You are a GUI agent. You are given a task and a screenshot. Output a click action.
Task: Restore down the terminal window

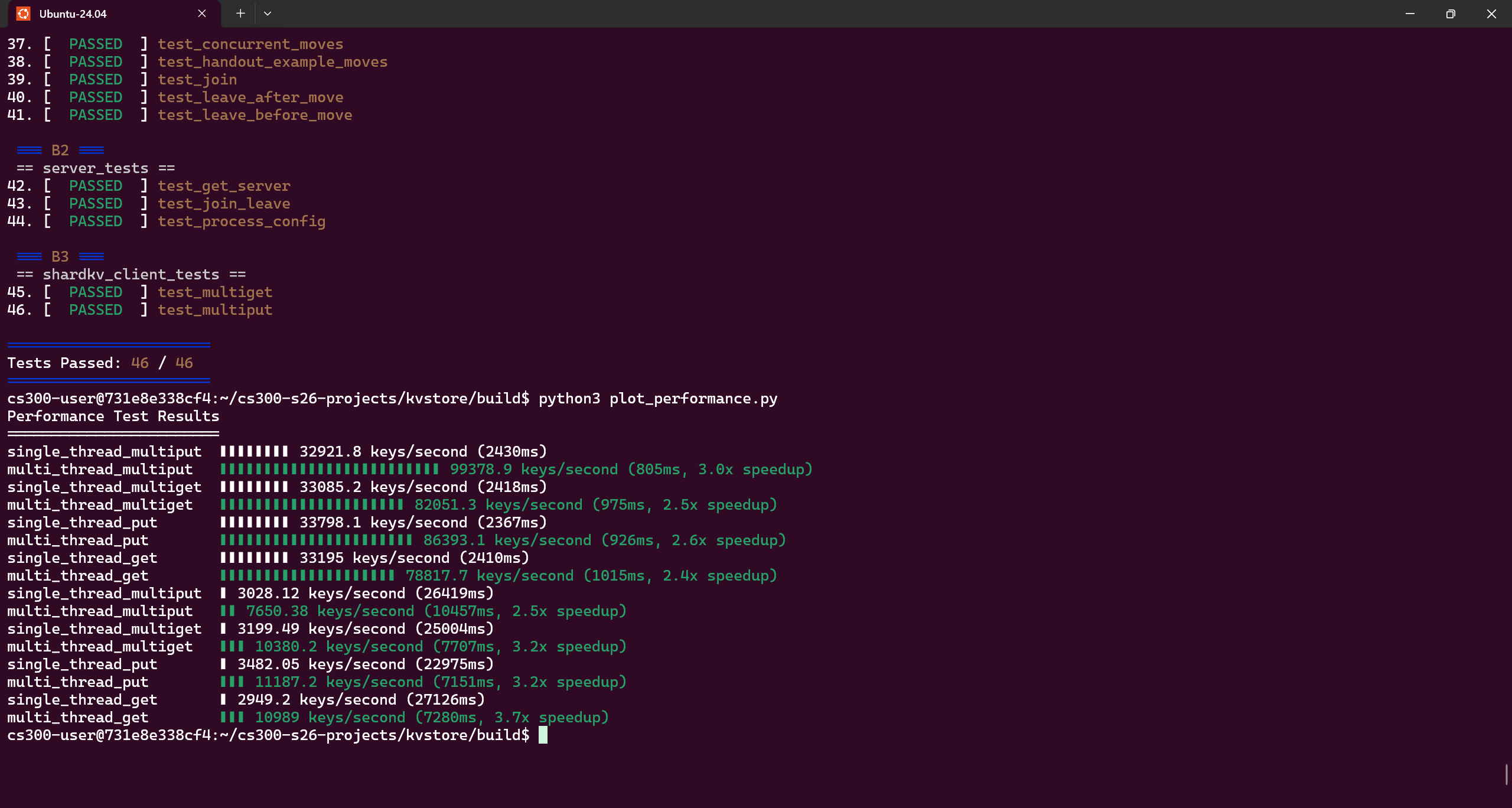(x=1451, y=14)
